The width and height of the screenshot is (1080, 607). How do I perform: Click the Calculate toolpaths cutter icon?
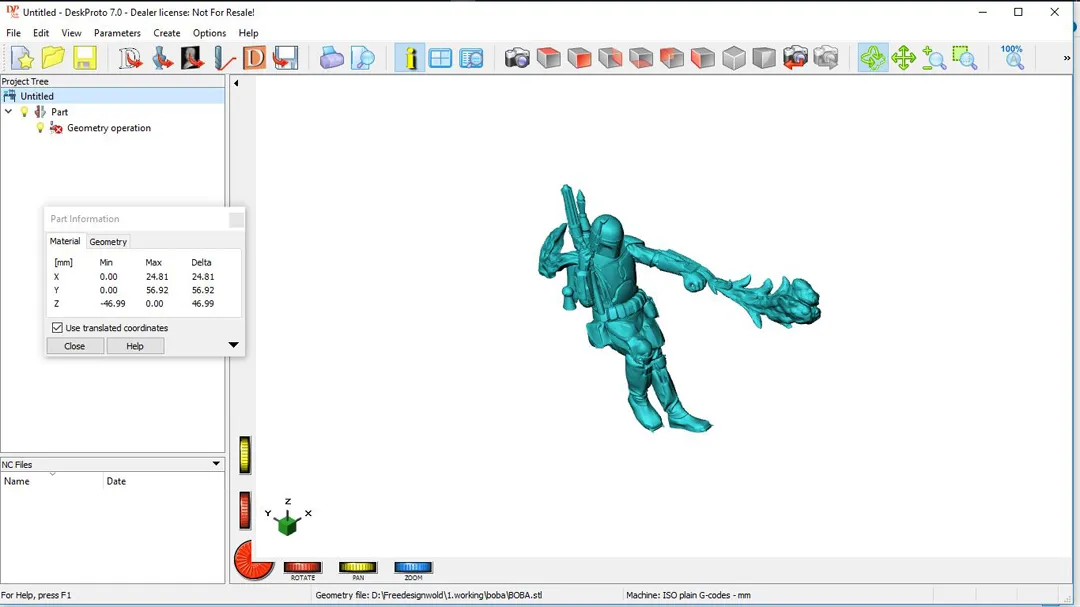(224, 58)
